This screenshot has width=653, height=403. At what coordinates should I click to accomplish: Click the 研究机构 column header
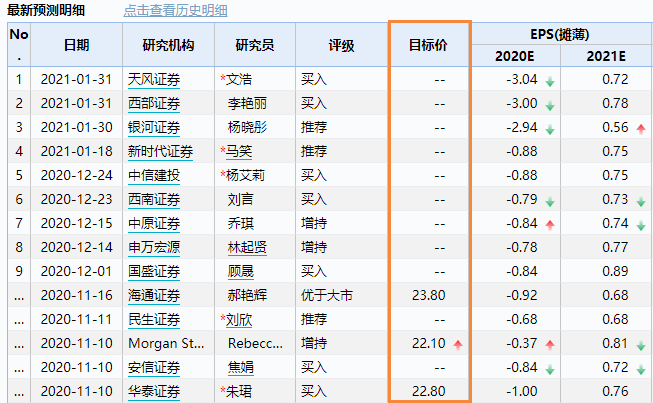pyautogui.click(x=168, y=45)
